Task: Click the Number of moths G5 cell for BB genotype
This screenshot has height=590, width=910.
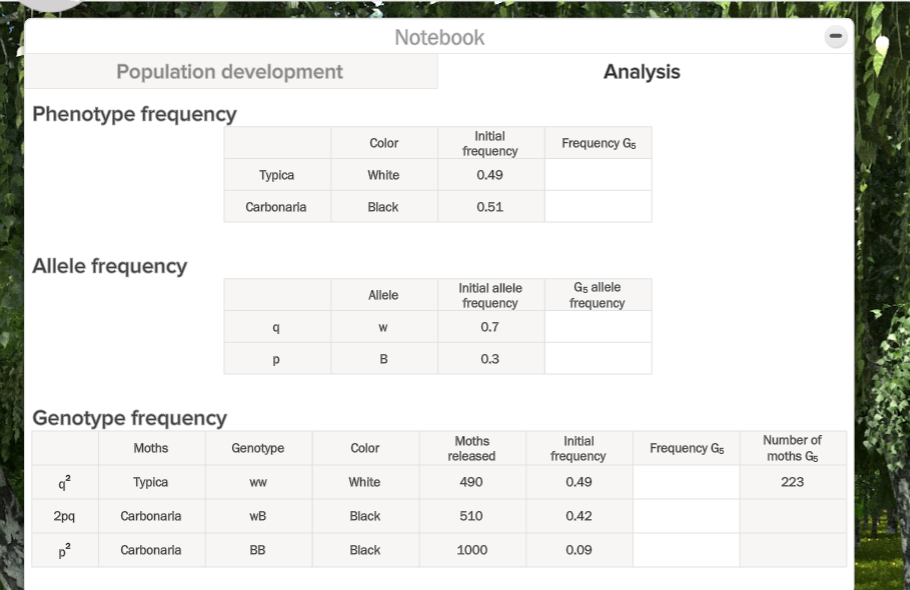Action: pyautogui.click(x=793, y=549)
